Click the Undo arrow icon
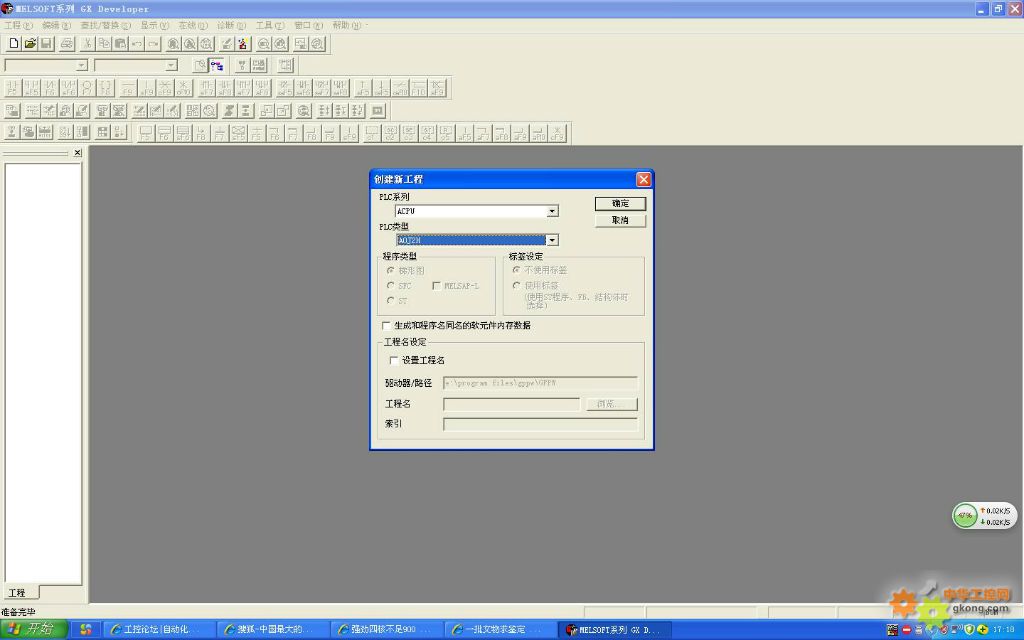Image resolution: width=1024 pixels, height=640 pixels. click(x=136, y=43)
